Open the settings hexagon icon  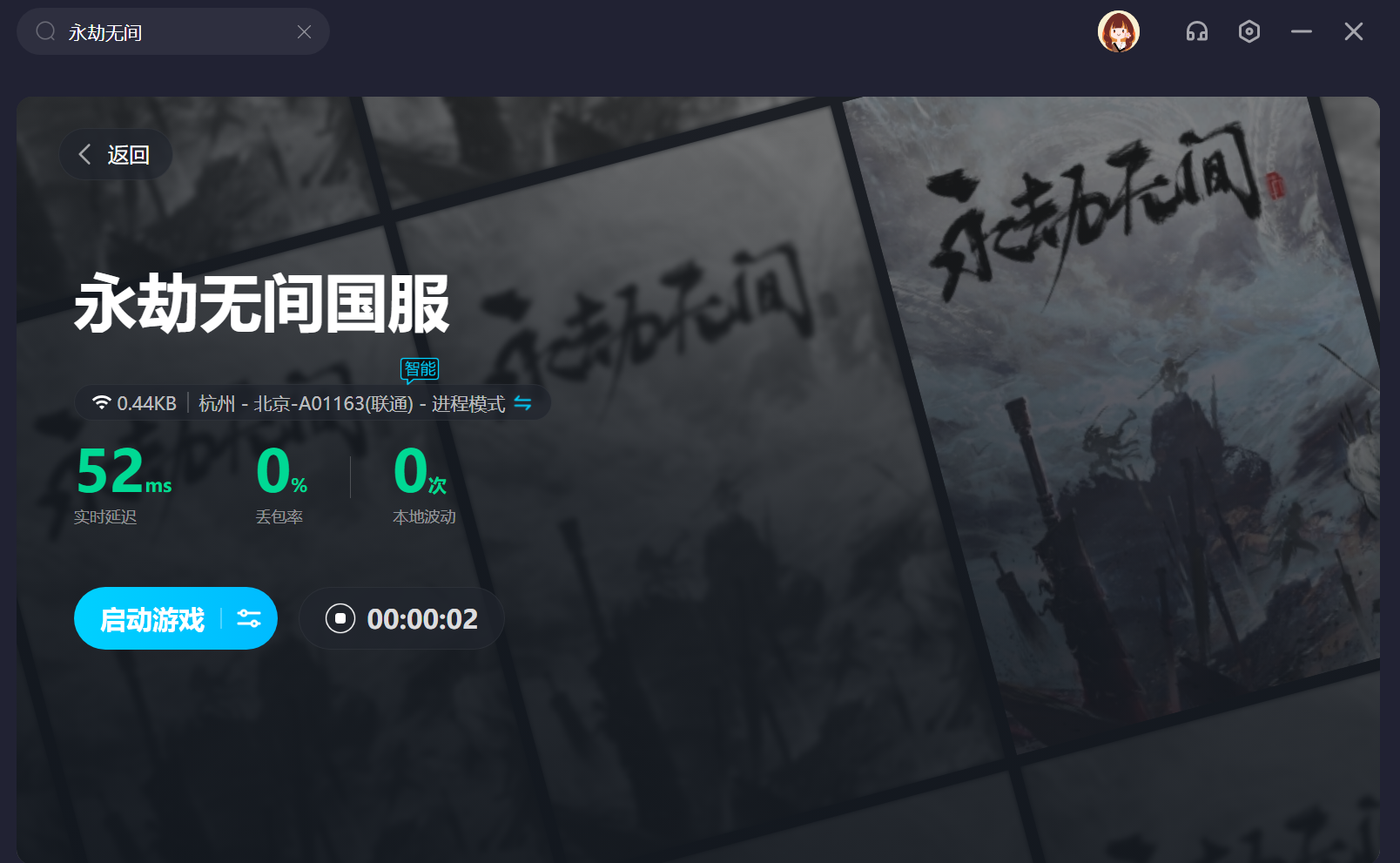tap(1249, 32)
